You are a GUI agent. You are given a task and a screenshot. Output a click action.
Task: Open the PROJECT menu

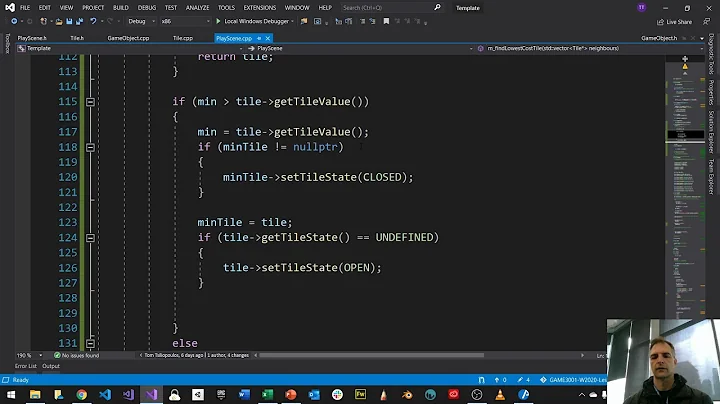click(x=93, y=8)
